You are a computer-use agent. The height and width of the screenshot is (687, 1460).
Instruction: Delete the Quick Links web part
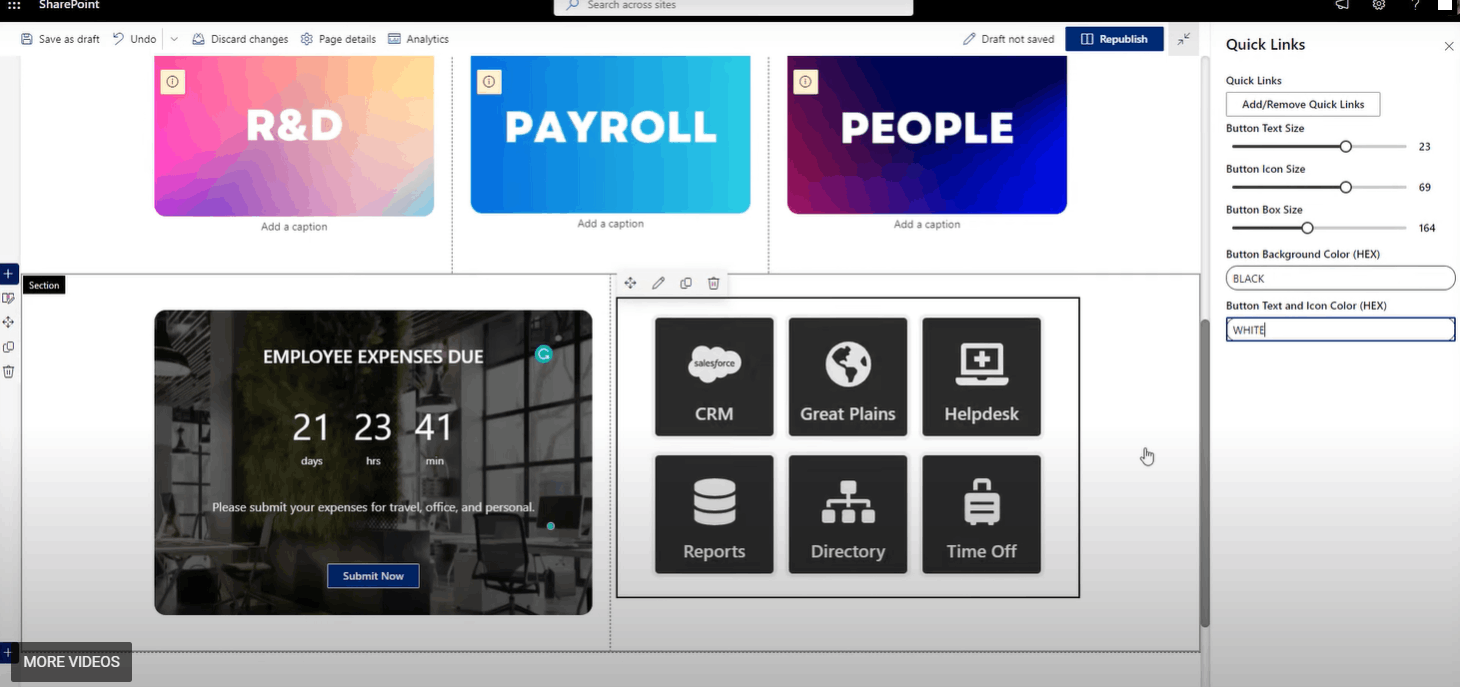(x=713, y=283)
